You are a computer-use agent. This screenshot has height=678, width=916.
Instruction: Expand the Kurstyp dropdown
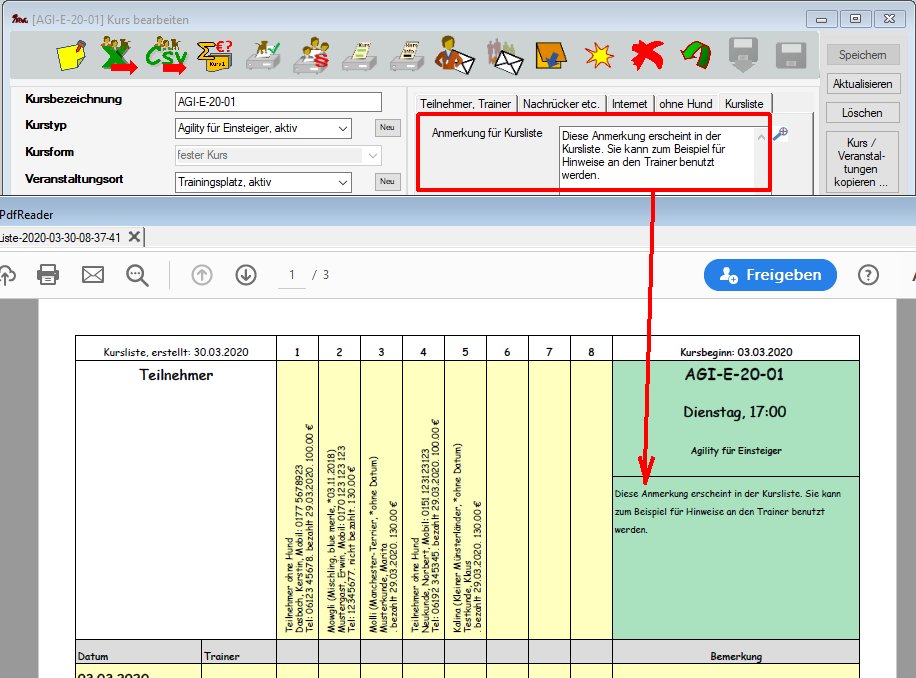(x=343, y=128)
